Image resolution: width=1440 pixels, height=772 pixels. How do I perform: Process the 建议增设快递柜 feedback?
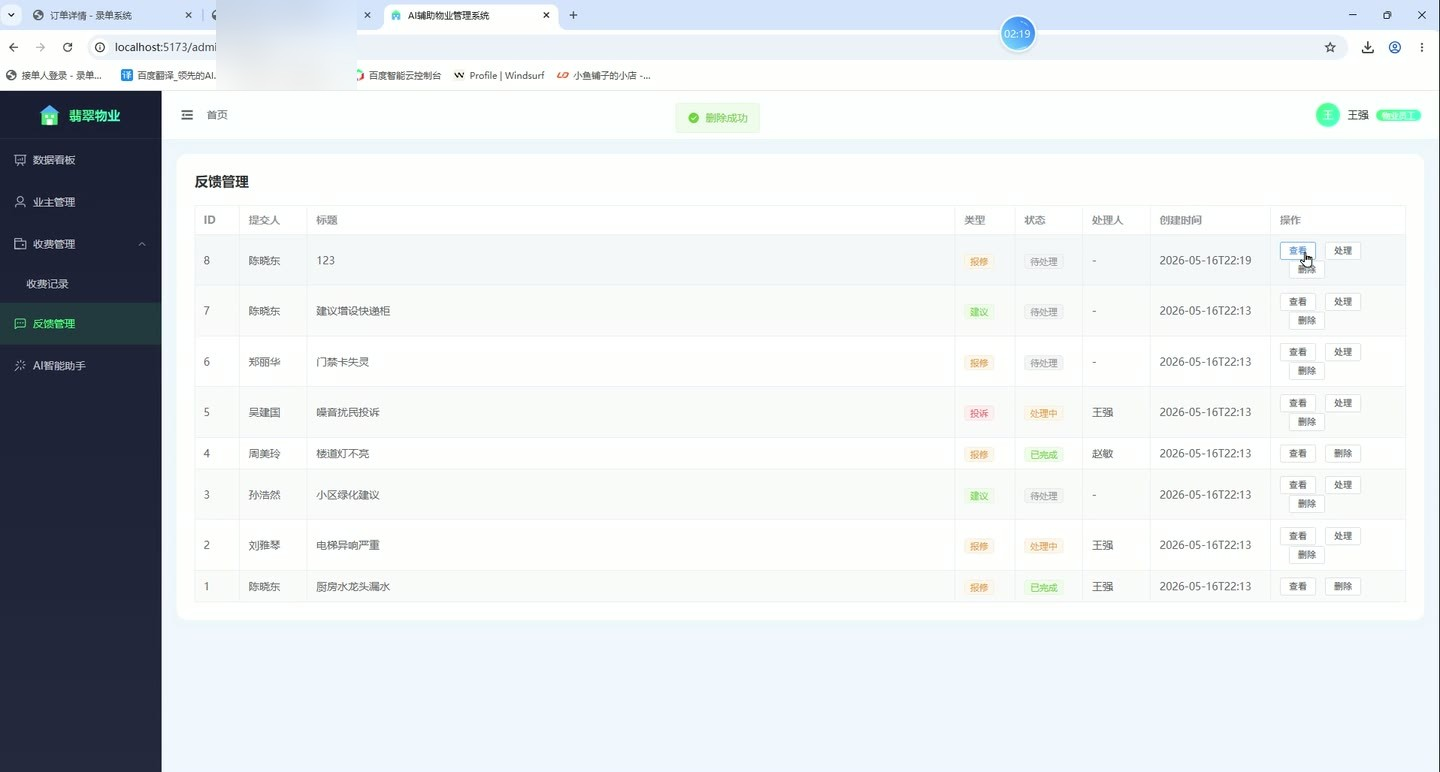(1343, 302)
